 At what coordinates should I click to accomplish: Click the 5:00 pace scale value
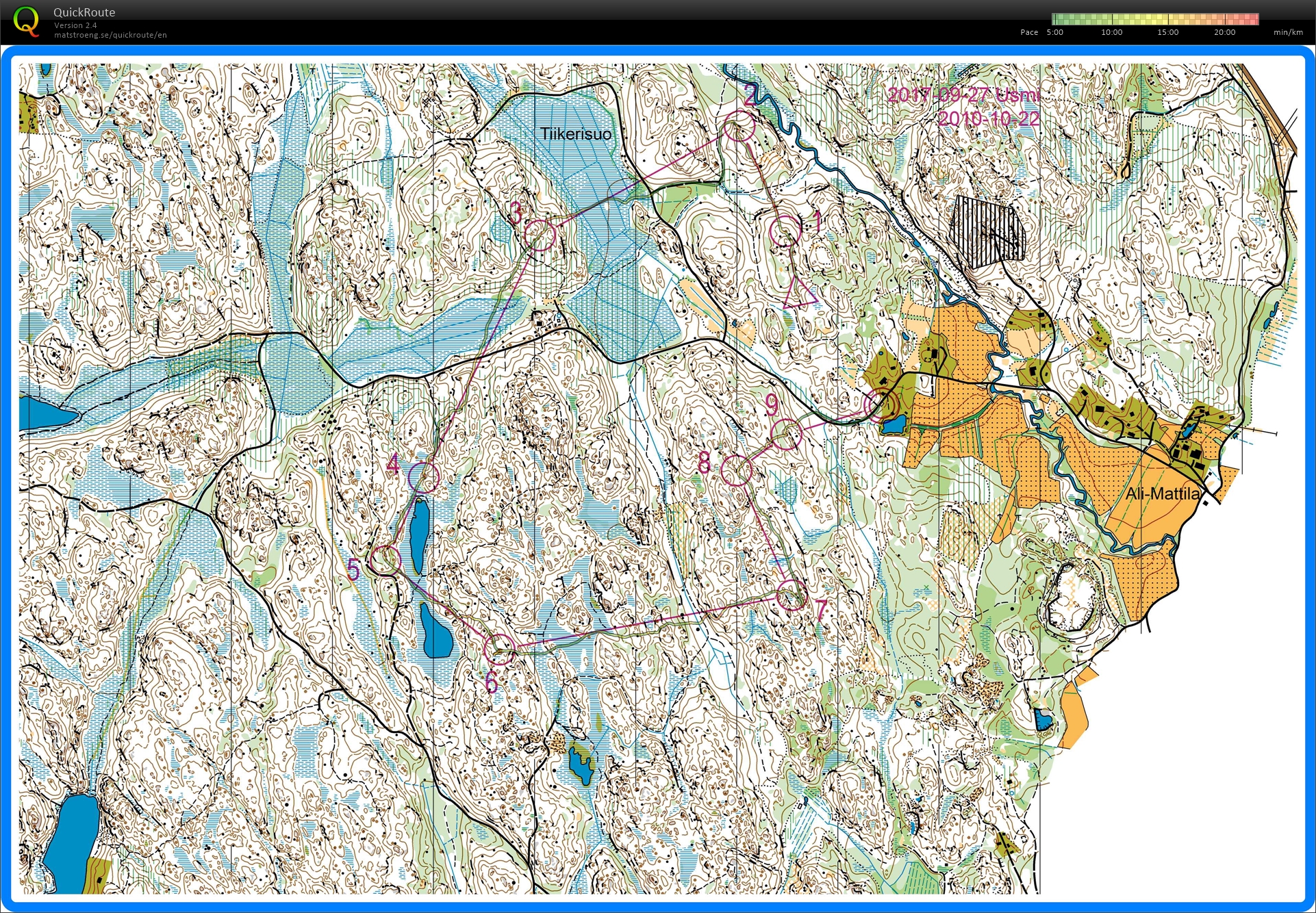pyautogui.click(x=1055, y=32)
